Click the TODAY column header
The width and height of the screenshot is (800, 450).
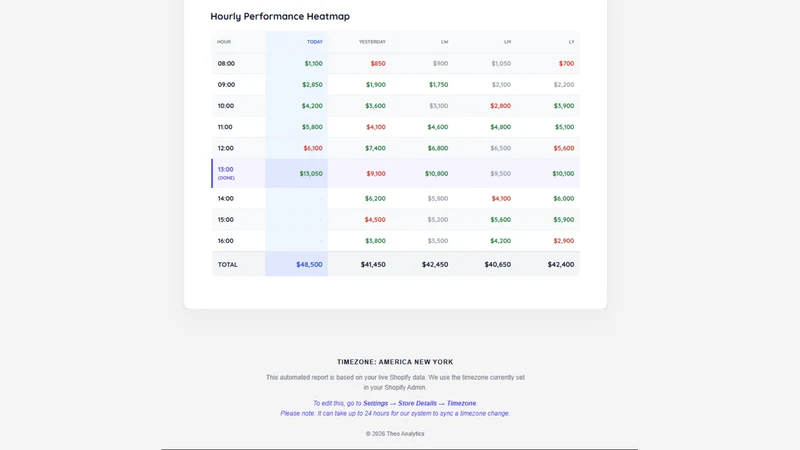tap(315, 42)
